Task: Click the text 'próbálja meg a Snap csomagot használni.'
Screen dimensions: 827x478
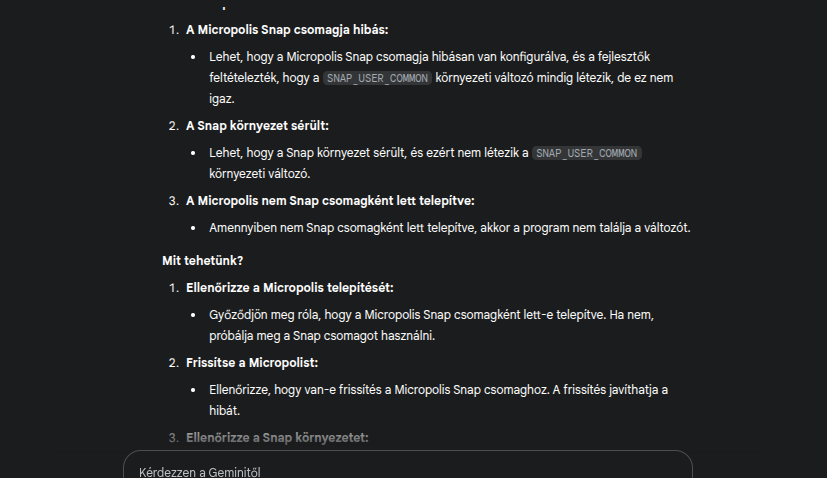Action: point(322,336)
